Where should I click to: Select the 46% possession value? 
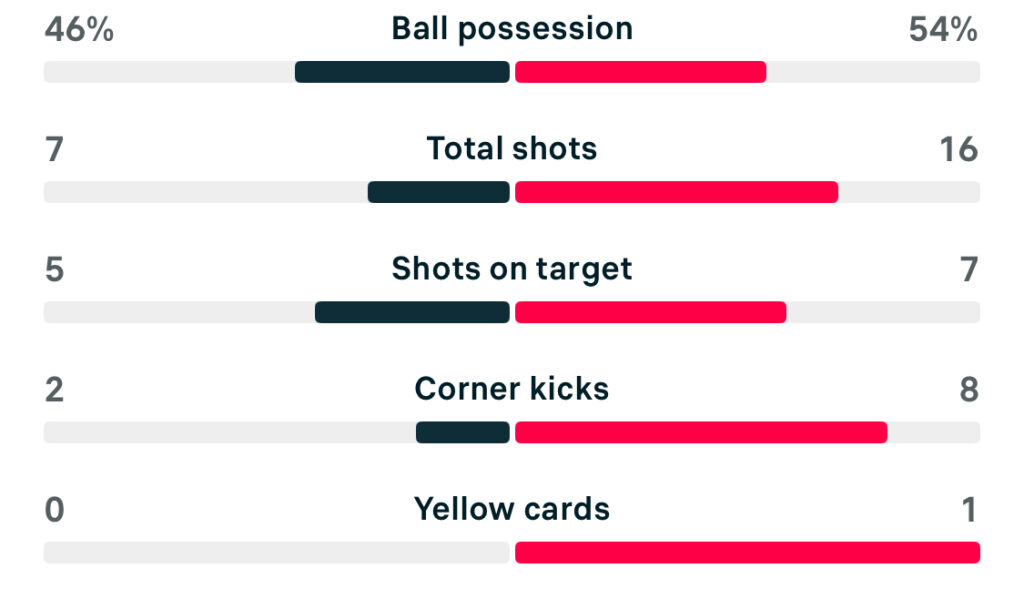pyautogui.click(x=79, y=30)
